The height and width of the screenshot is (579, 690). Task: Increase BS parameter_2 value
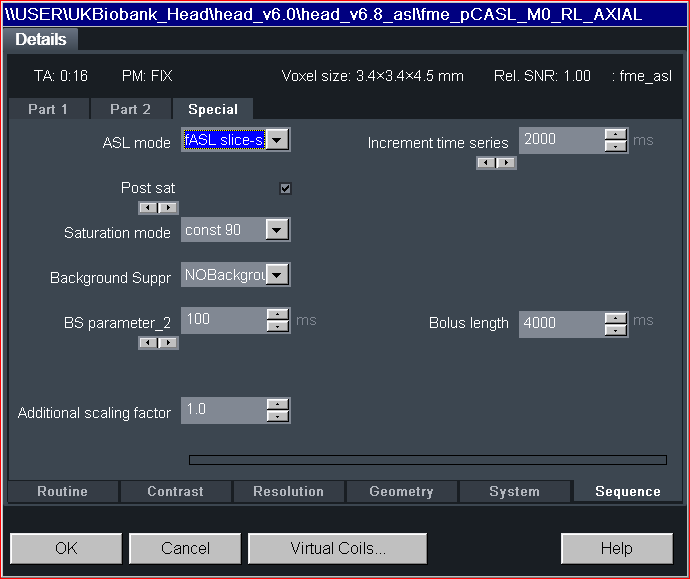tap(278, 315)
